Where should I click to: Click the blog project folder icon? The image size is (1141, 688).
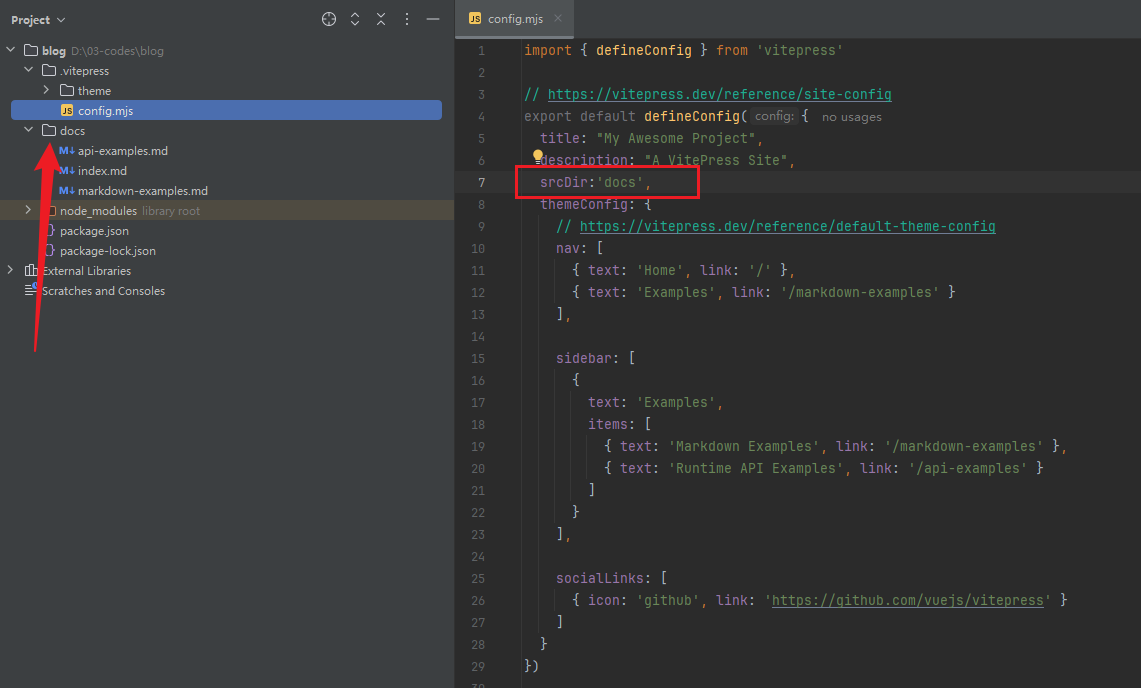point(31,50)
